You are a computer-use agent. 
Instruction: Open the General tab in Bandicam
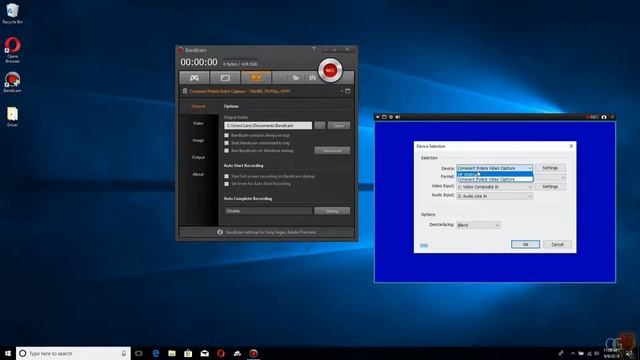tap(198, 106)
